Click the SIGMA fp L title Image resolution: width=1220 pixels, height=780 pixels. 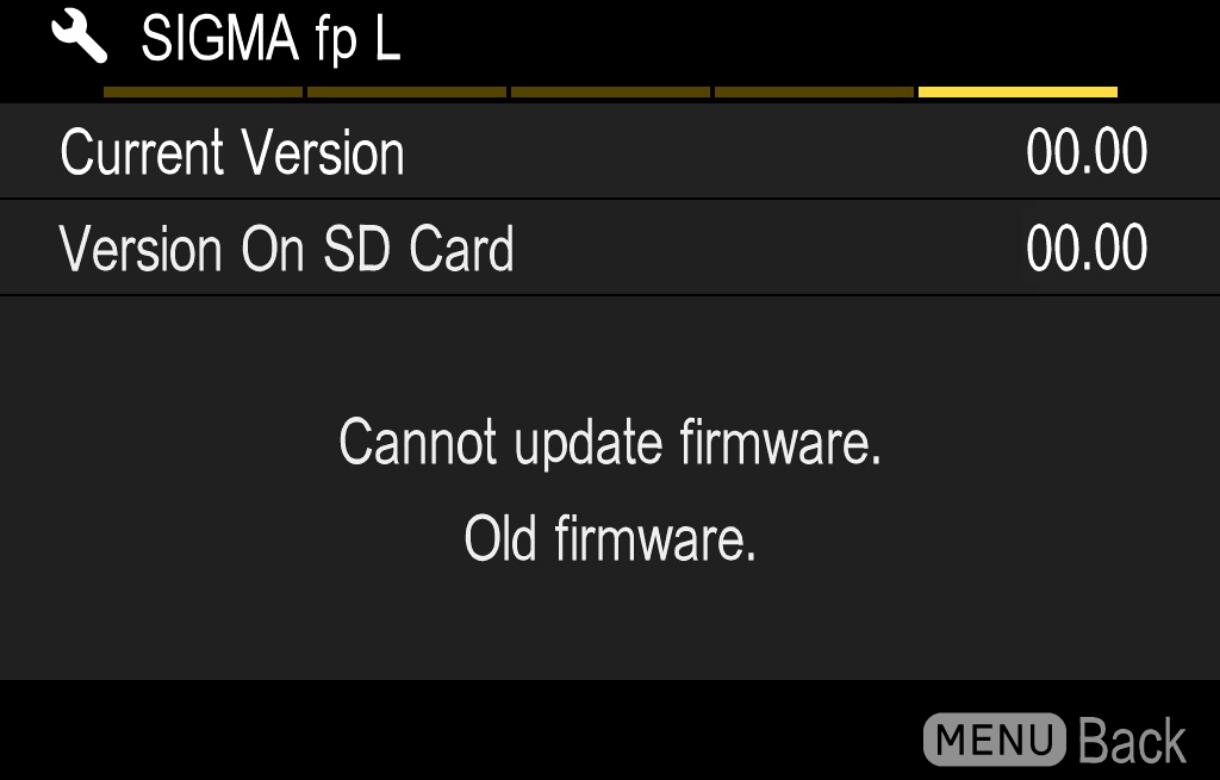pos(271,41)
